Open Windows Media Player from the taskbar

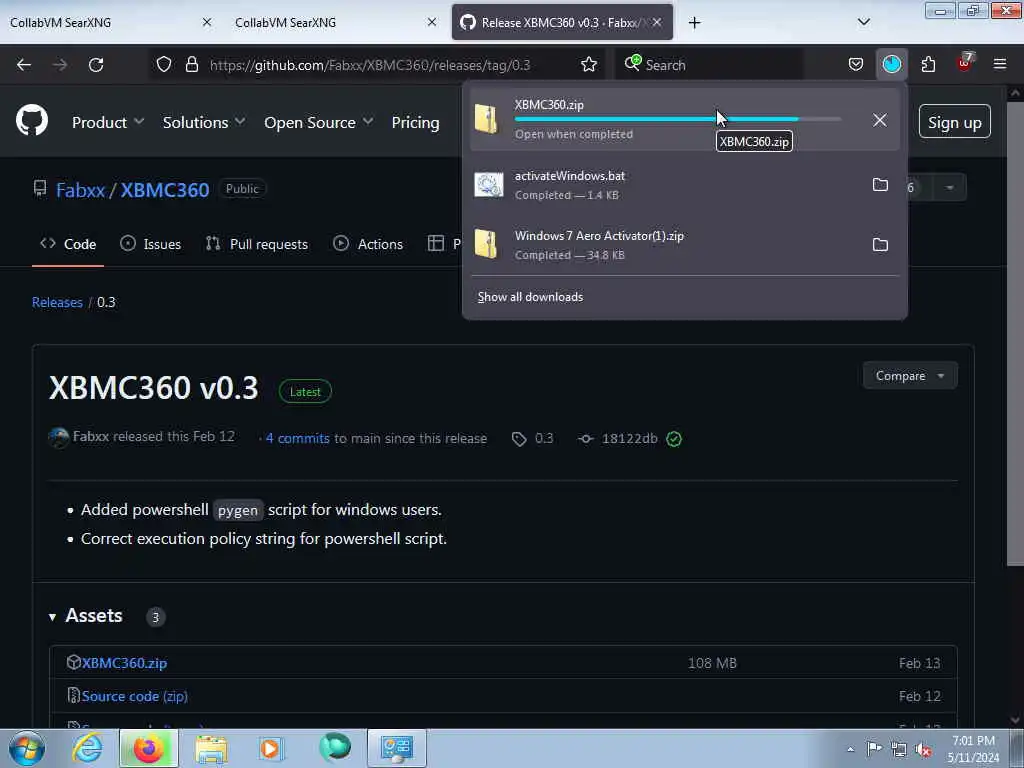[x=270, y=748]
